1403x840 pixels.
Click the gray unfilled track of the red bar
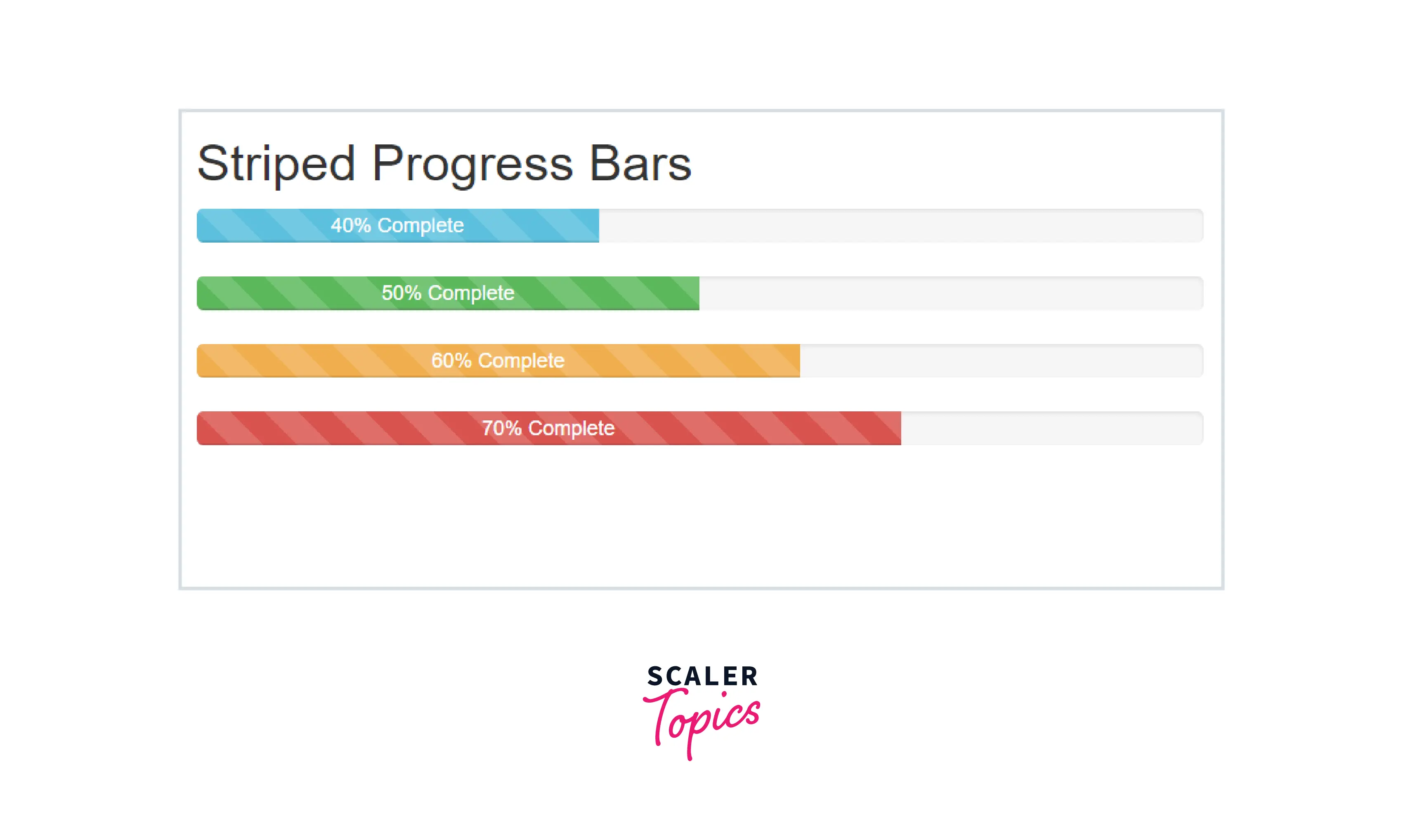1051,428
